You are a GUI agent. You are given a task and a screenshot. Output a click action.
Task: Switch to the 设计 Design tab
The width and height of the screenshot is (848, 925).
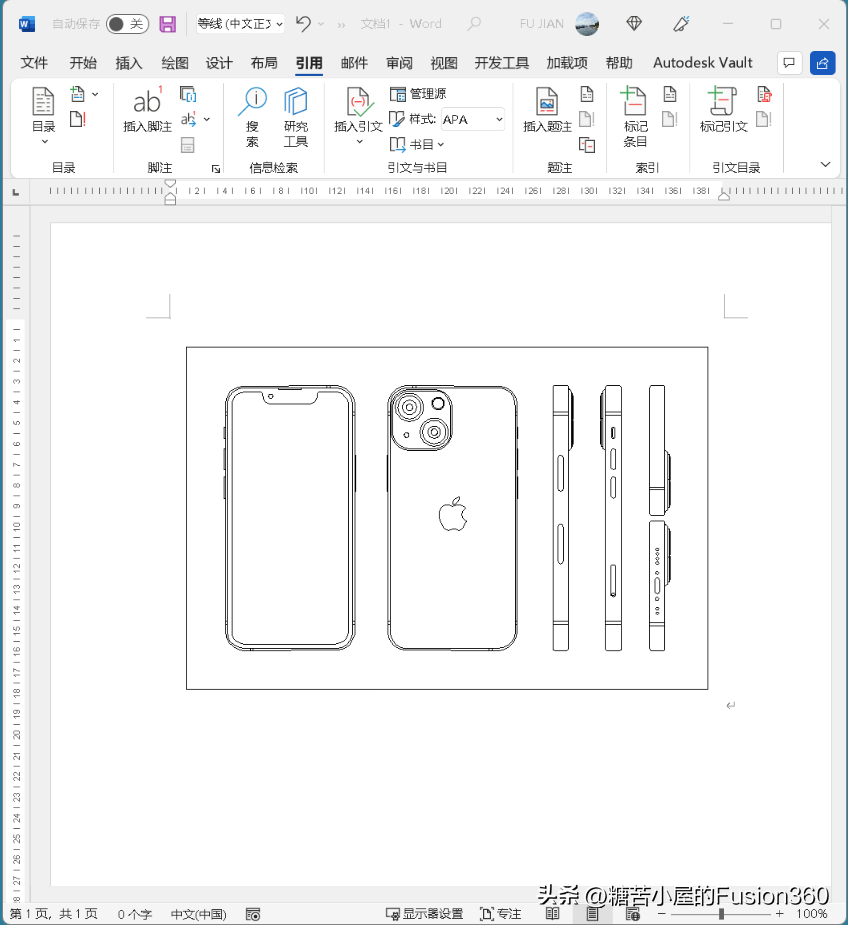click(219, 63)
